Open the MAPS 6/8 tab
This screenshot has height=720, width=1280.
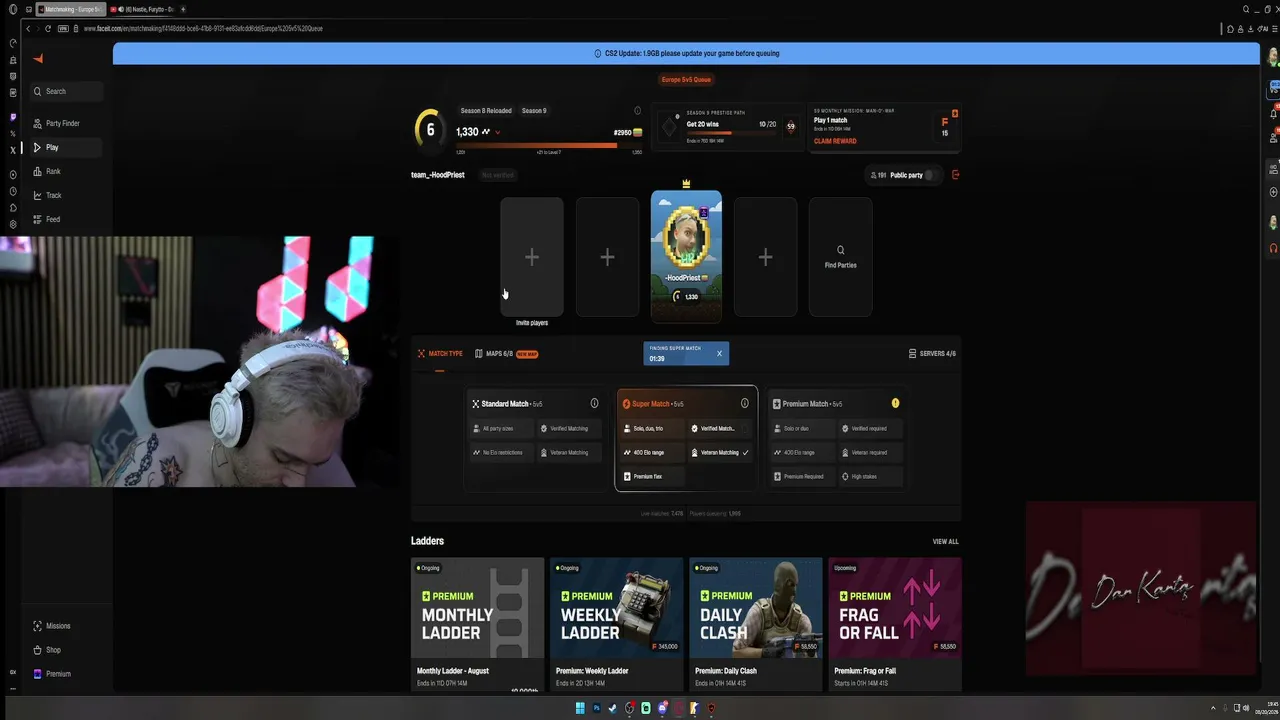tap(506, 354)
